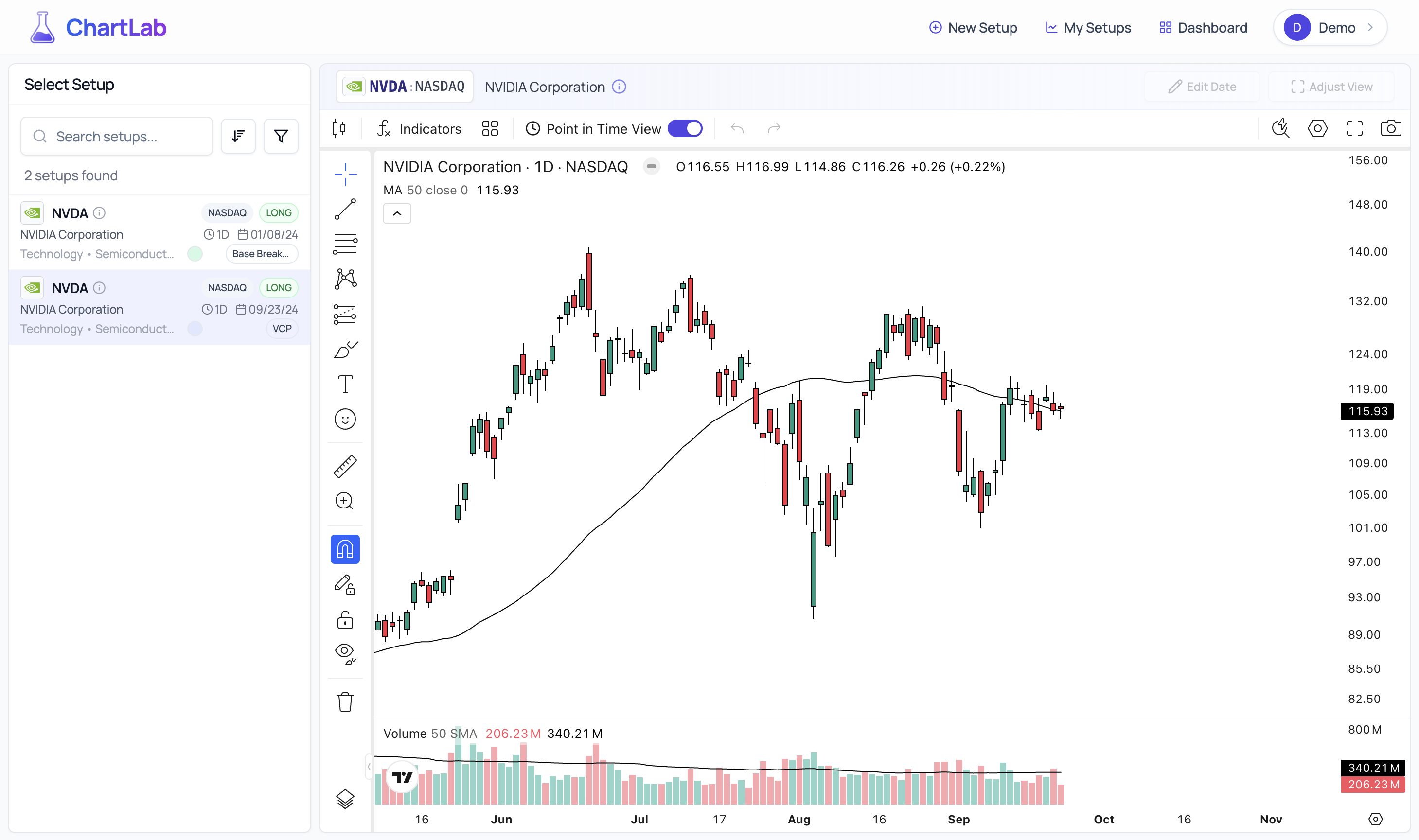The width and height of the screenshot is (1419, 840).
Task: Take a chart snapshot with camera icon
Action: tap(1391, 128)
